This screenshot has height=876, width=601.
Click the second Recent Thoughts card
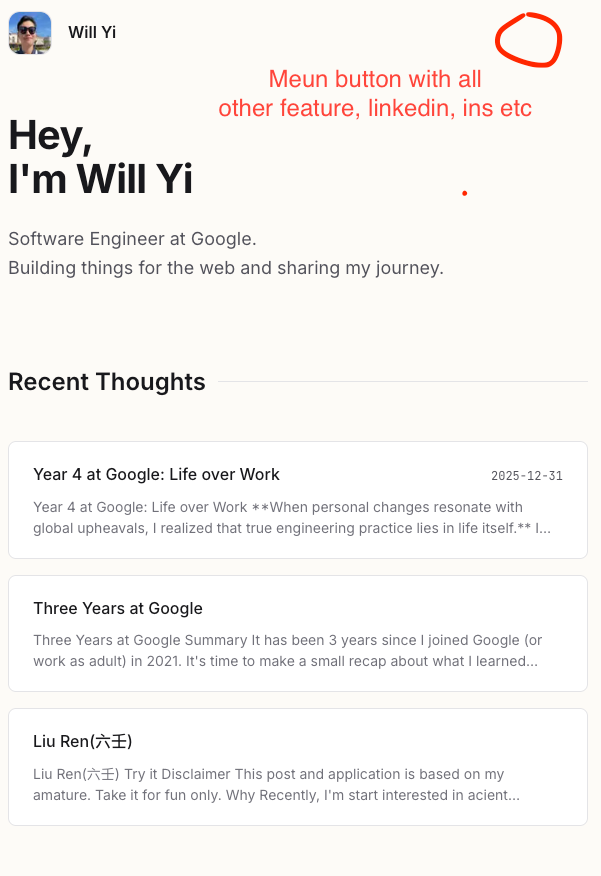pos(297,632)
